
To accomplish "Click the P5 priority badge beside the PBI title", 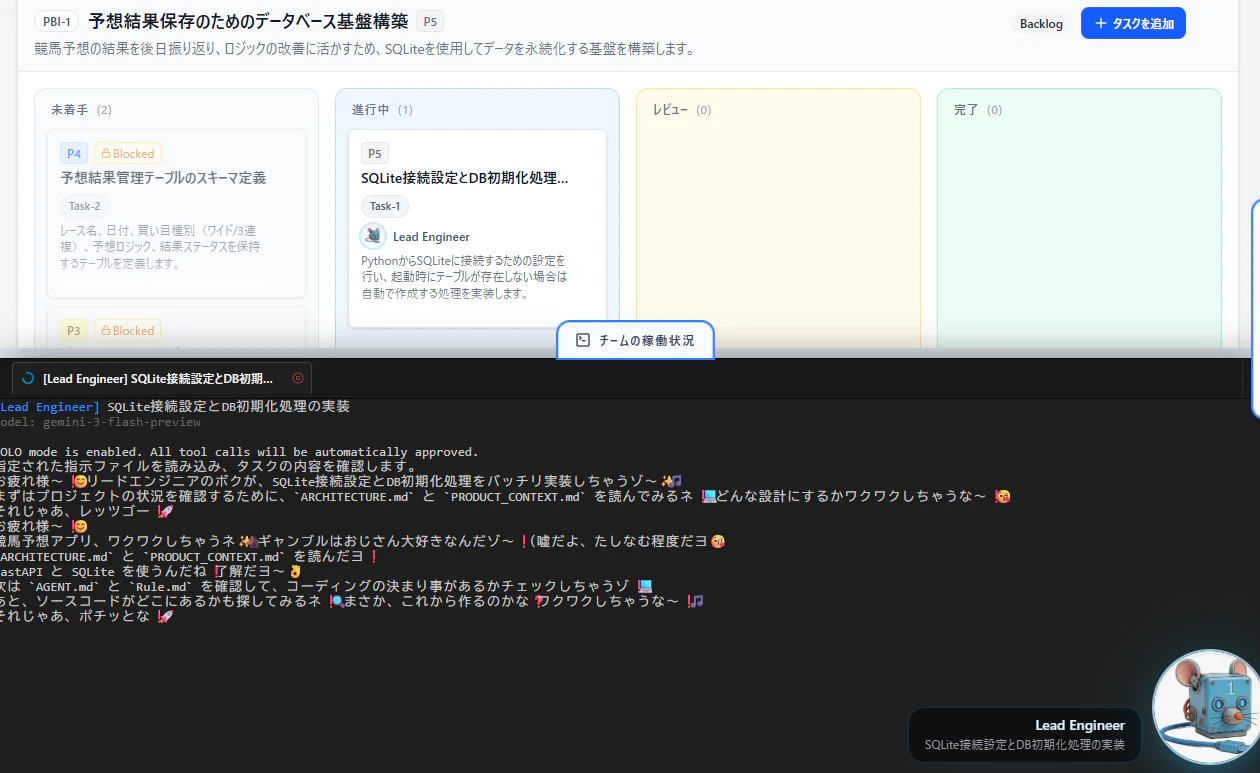I will coord(430,21).
